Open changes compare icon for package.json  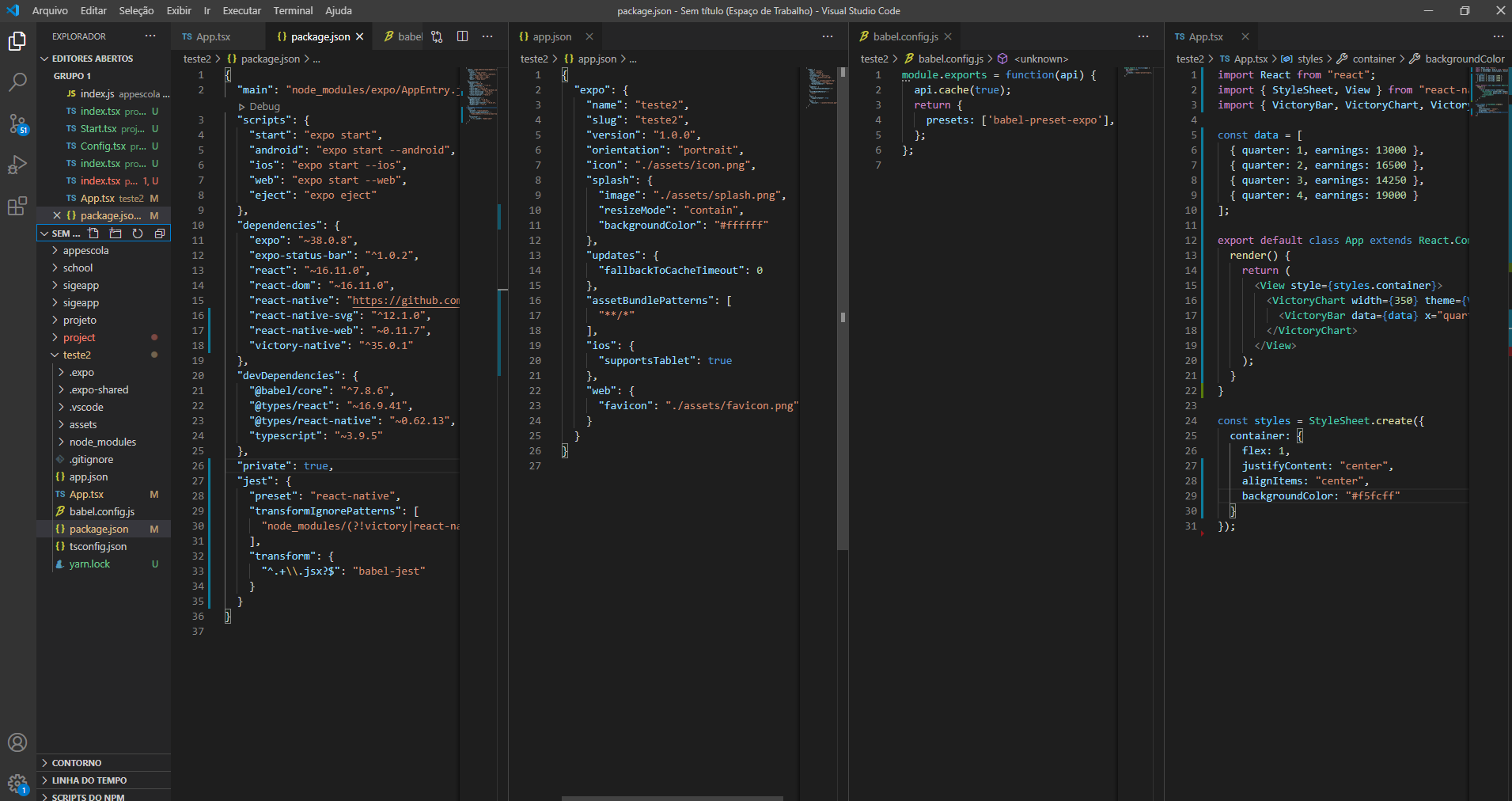coord(438,36)
